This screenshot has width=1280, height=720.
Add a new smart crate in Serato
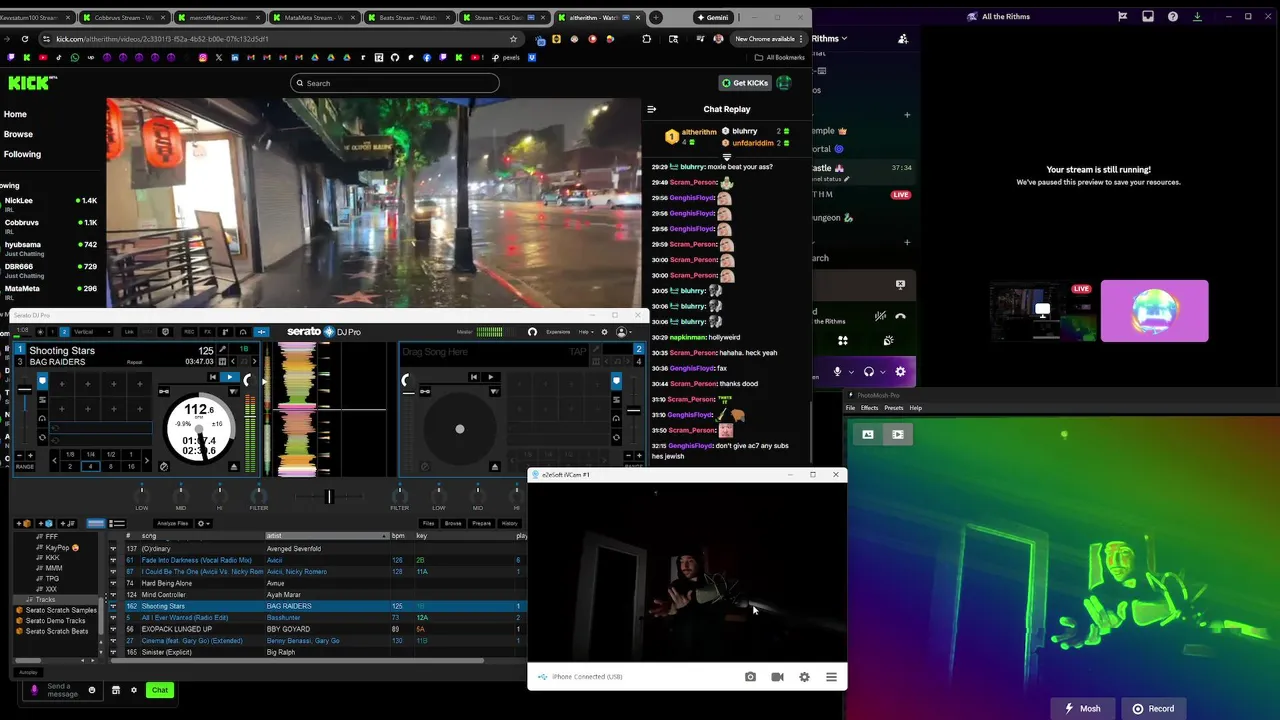pos(45,524)
